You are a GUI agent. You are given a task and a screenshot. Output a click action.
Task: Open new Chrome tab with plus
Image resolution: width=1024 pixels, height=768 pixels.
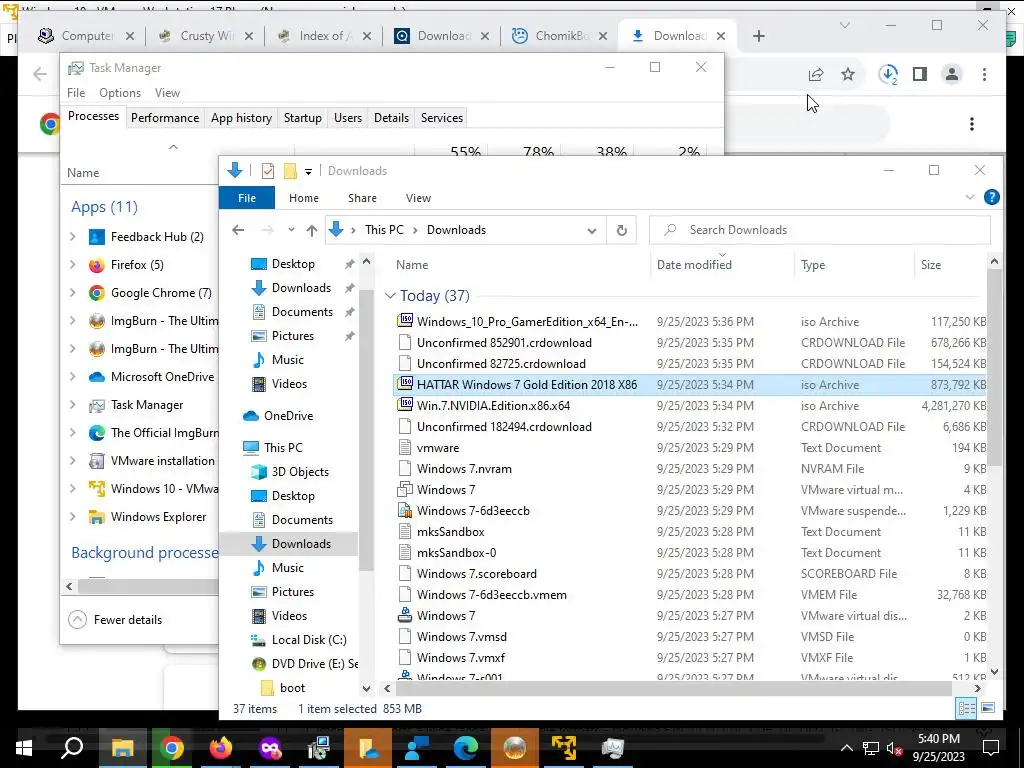(x=758, y=36)
